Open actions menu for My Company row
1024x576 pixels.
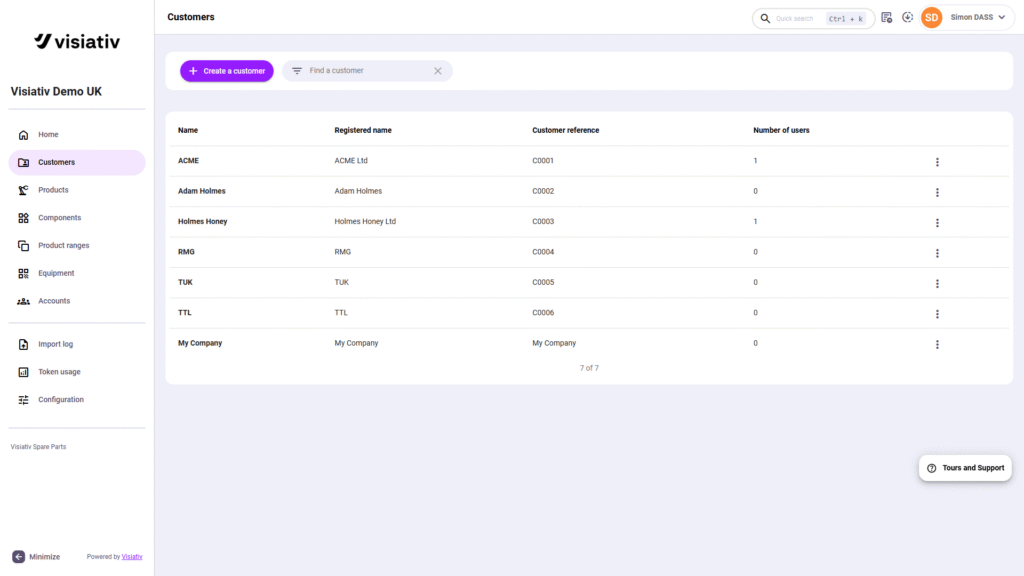pyautogui.click(x=937, y=345)
